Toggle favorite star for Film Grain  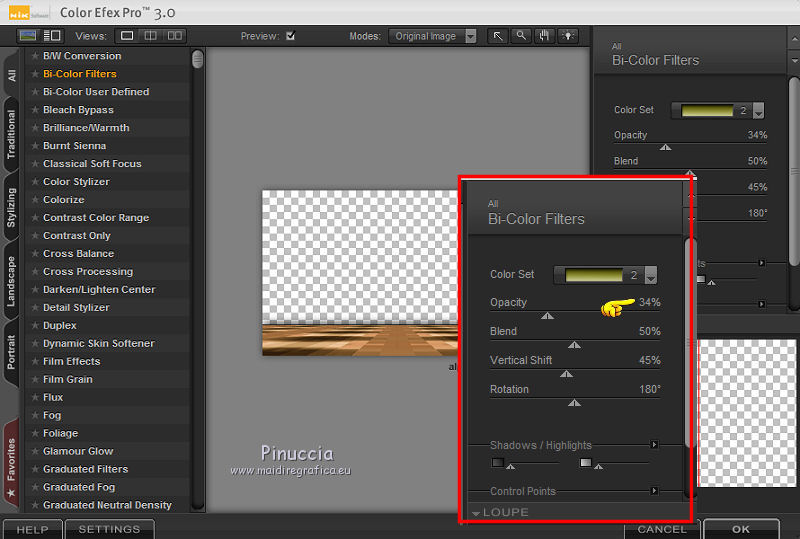35,379
